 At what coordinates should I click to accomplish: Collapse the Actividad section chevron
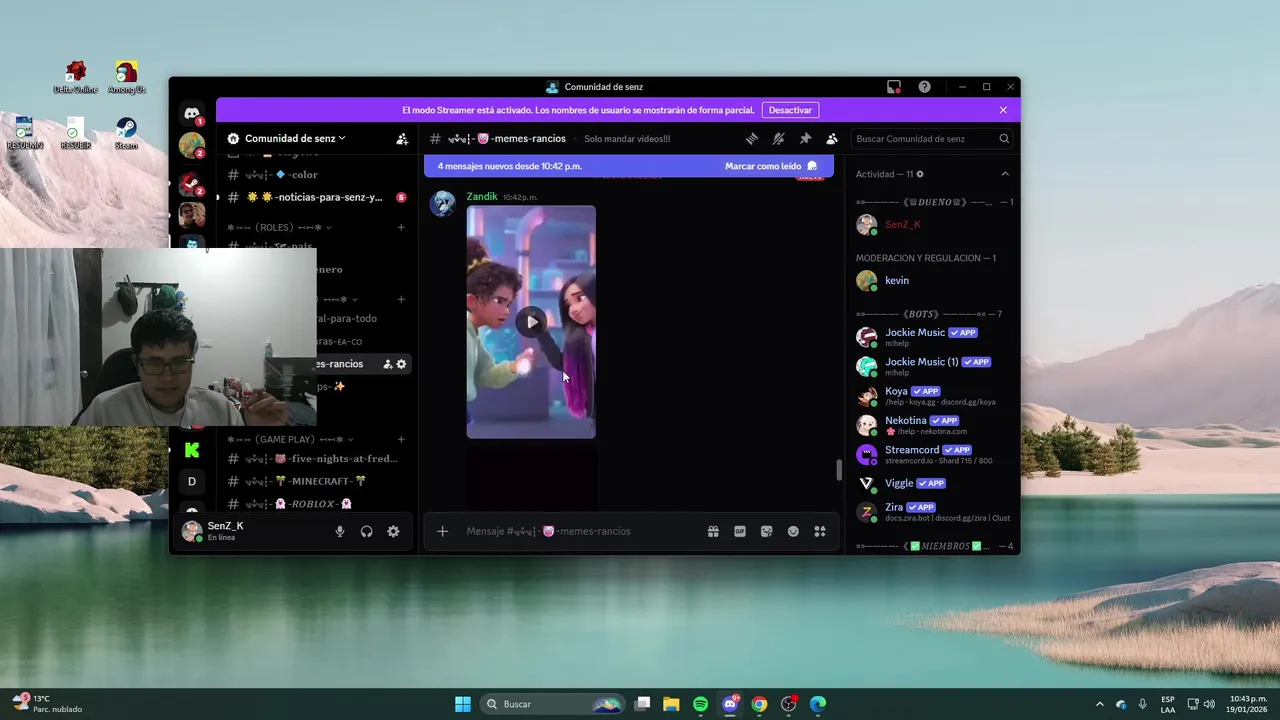(x=1005, y=174)
